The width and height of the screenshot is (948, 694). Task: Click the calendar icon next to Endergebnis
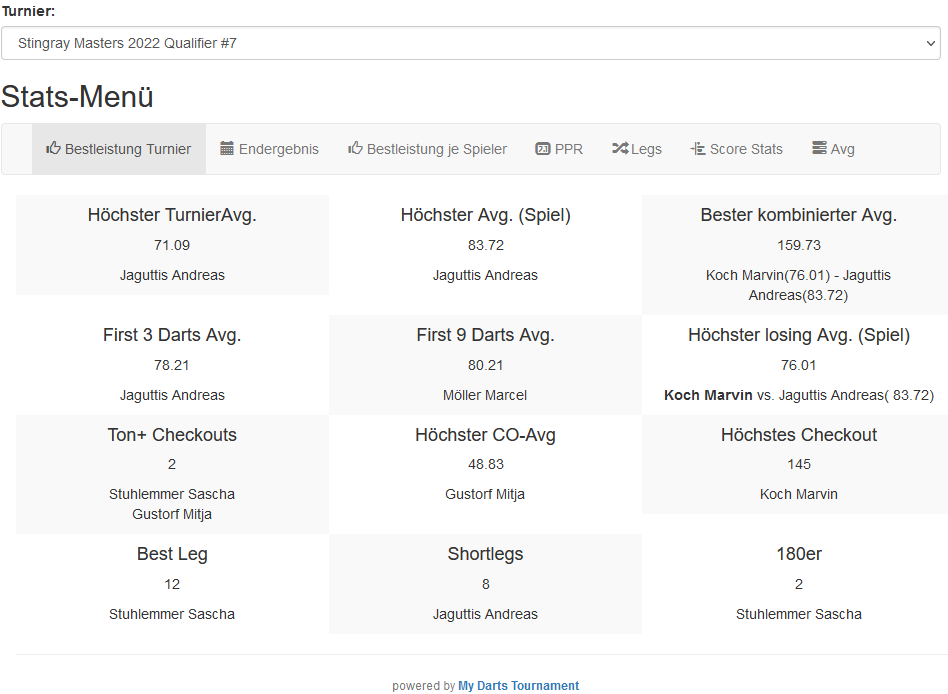click(x=227, y=148)
